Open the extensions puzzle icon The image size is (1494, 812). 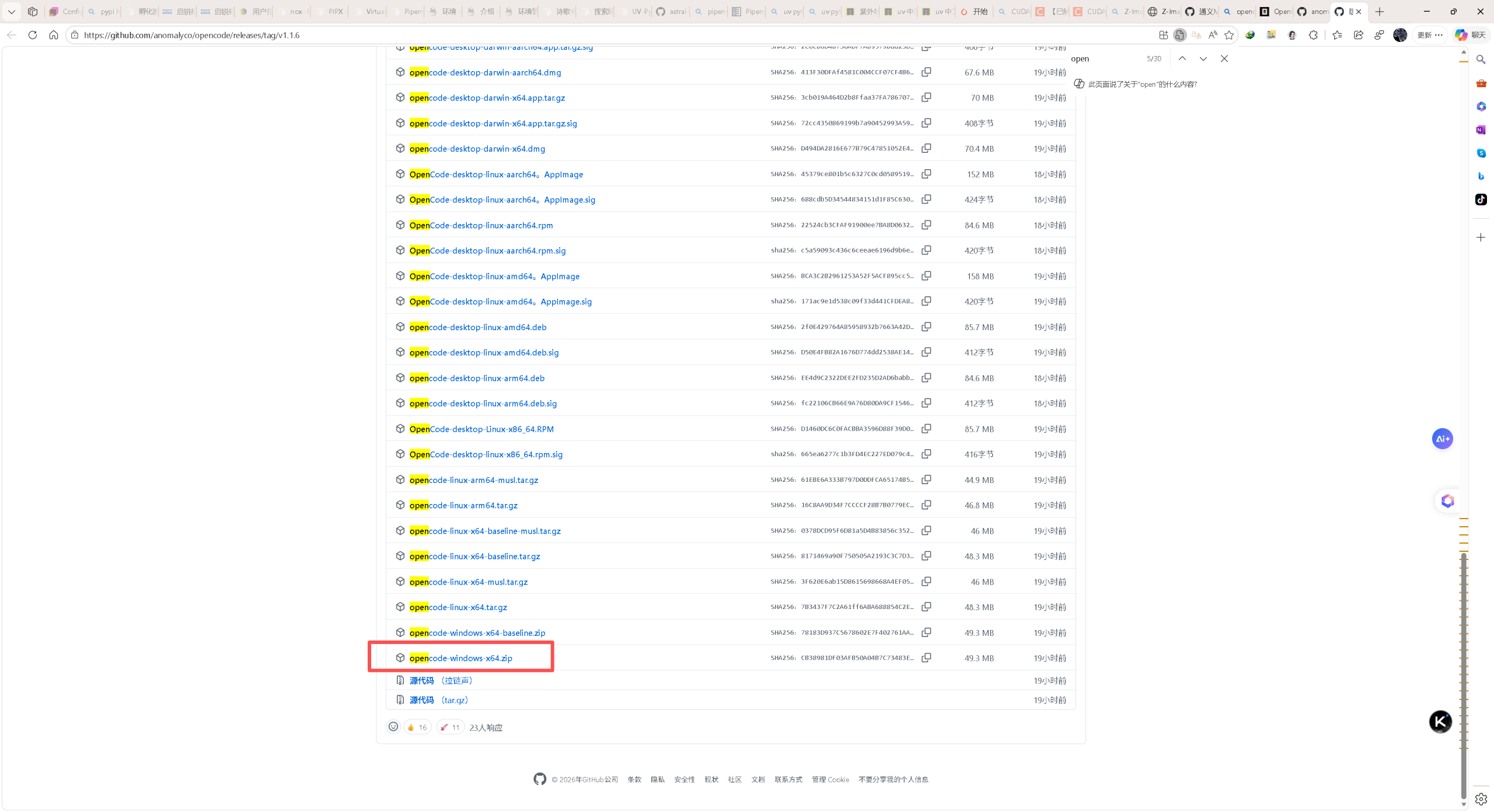point(1313,35)
